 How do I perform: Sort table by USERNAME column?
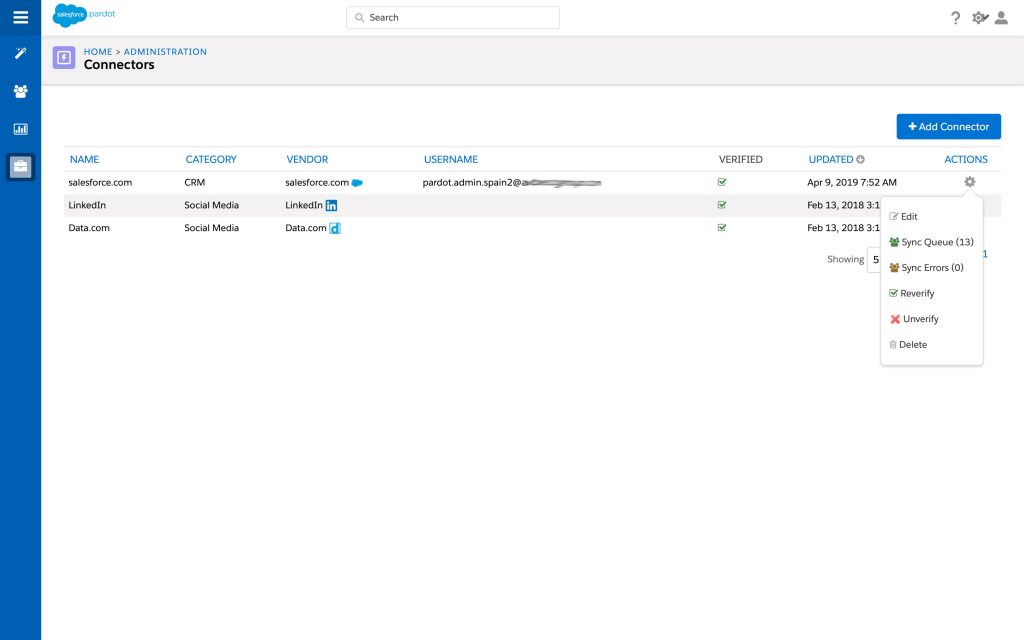(x=451, y=159)
